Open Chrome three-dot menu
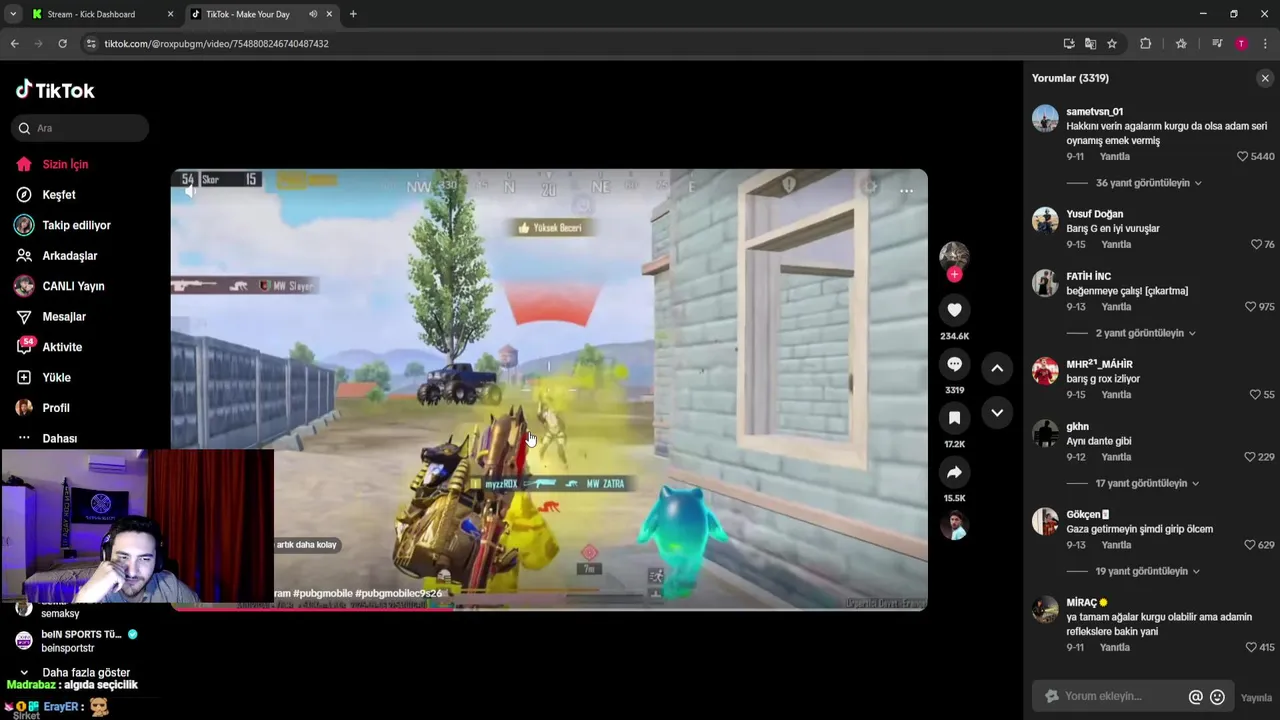This screenshot has width=1280, height=720. 1265,44
